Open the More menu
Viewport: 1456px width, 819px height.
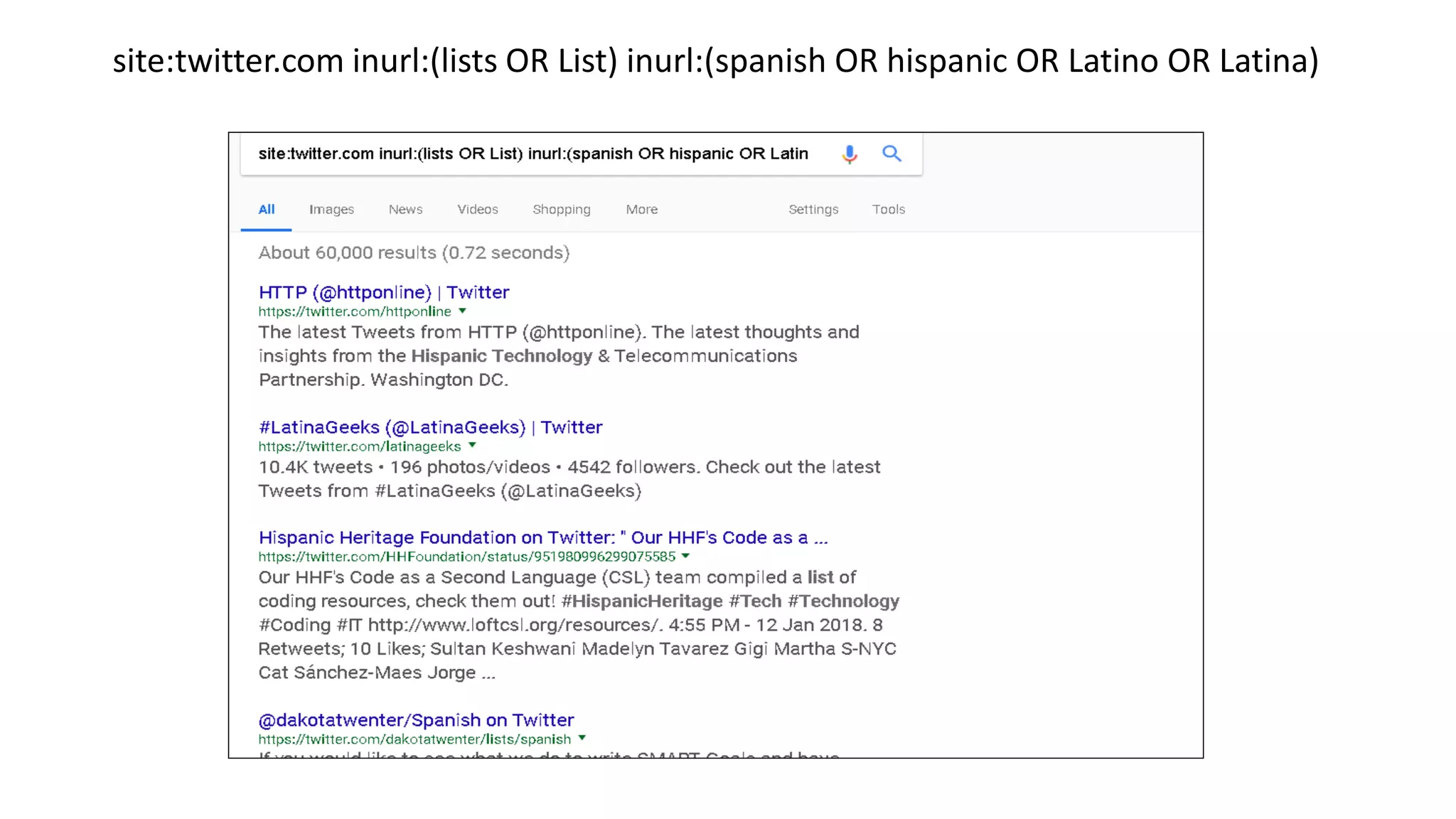642,210
